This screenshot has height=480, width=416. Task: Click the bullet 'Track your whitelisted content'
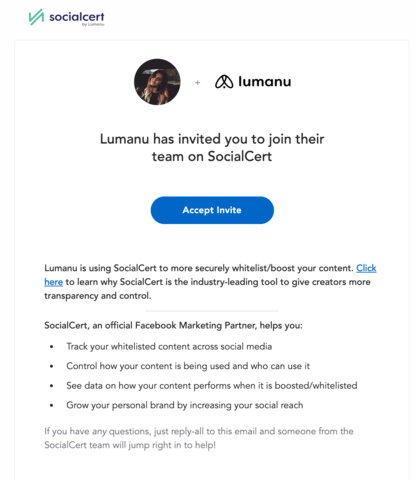[x=169, y=346]
